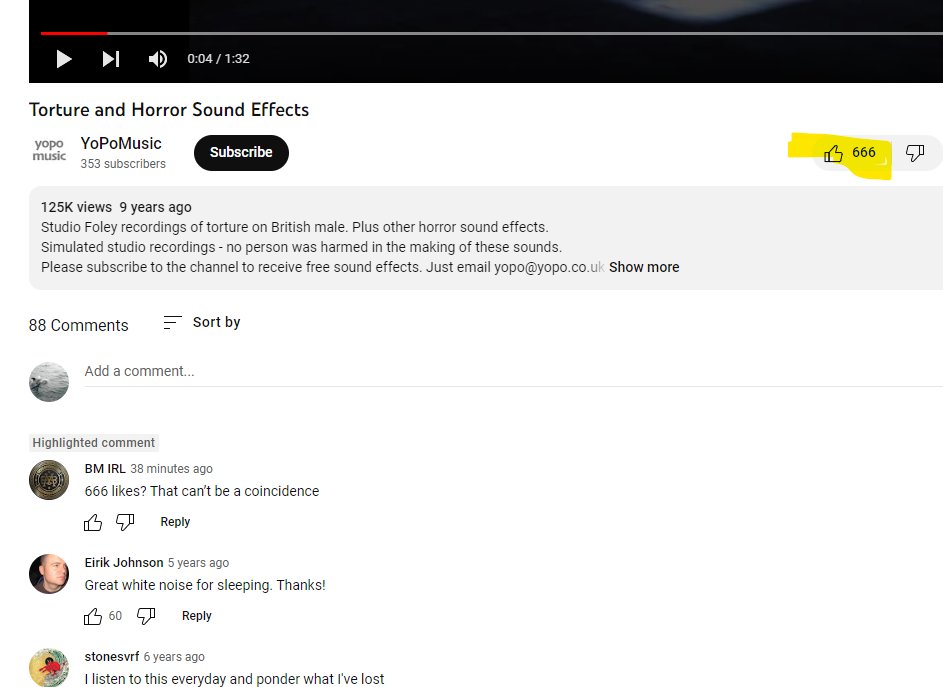This screenshot has height=687, width=943.
Task: Open YoPoMusic channel name link
Action: pos(121,143)
